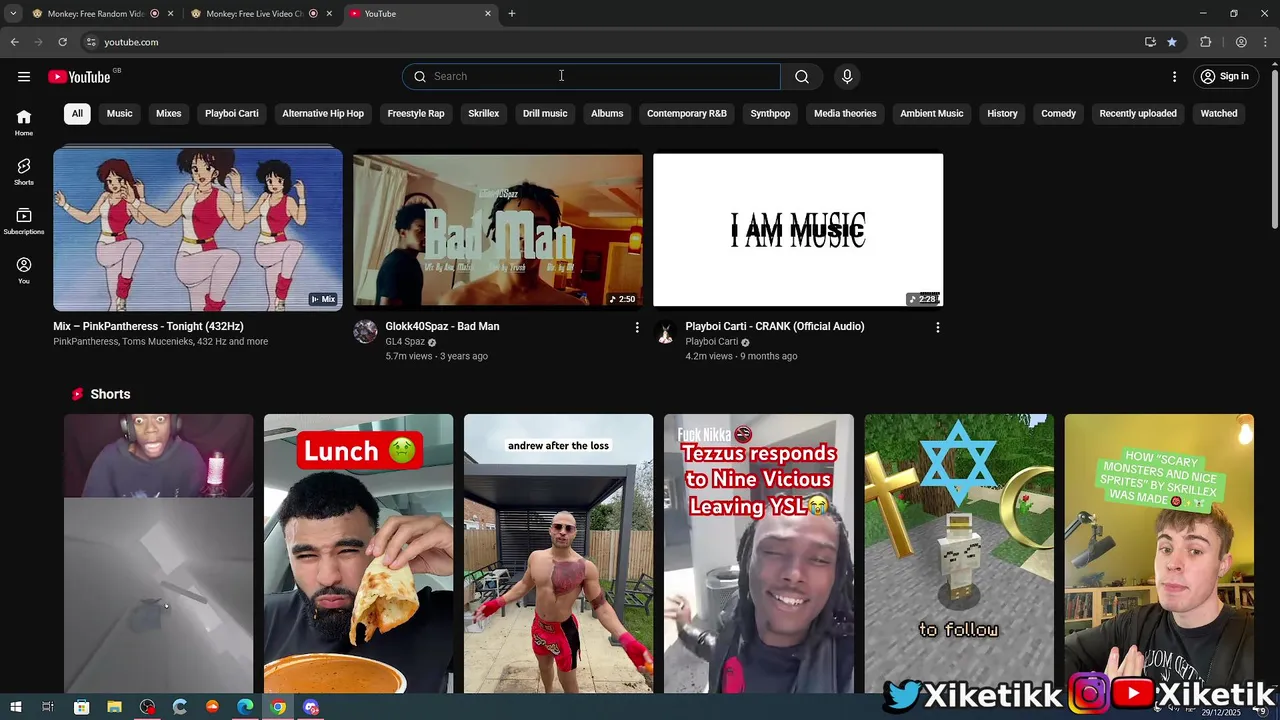Select the Alternative Hip Hop chip
The height and width of the screenshot is (720, 1280).
click(x=323, y=114)
